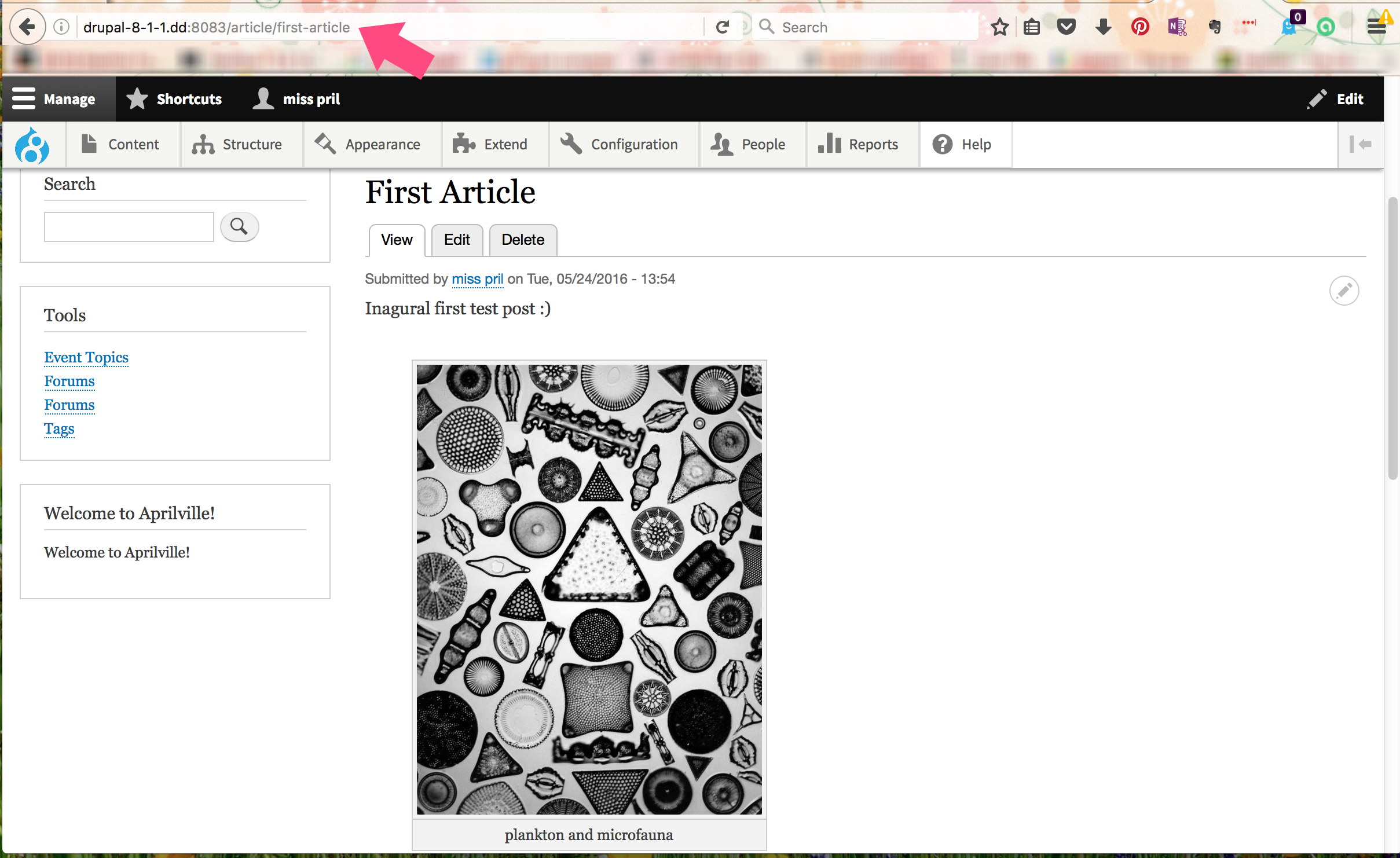Open the miss pril user menu
The height and width of the screenshot is (858, 1400).
[x=296, y=99]
